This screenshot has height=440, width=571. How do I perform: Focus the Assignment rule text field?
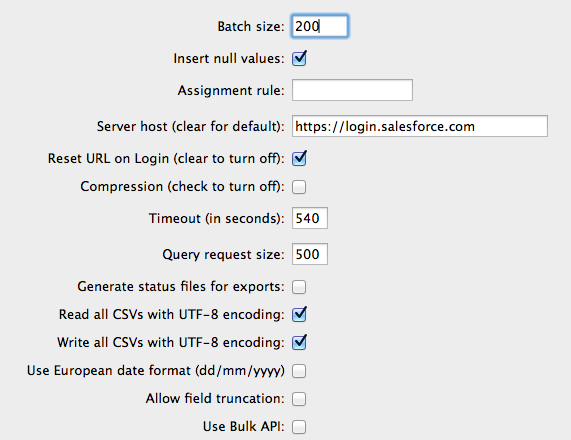352,90
